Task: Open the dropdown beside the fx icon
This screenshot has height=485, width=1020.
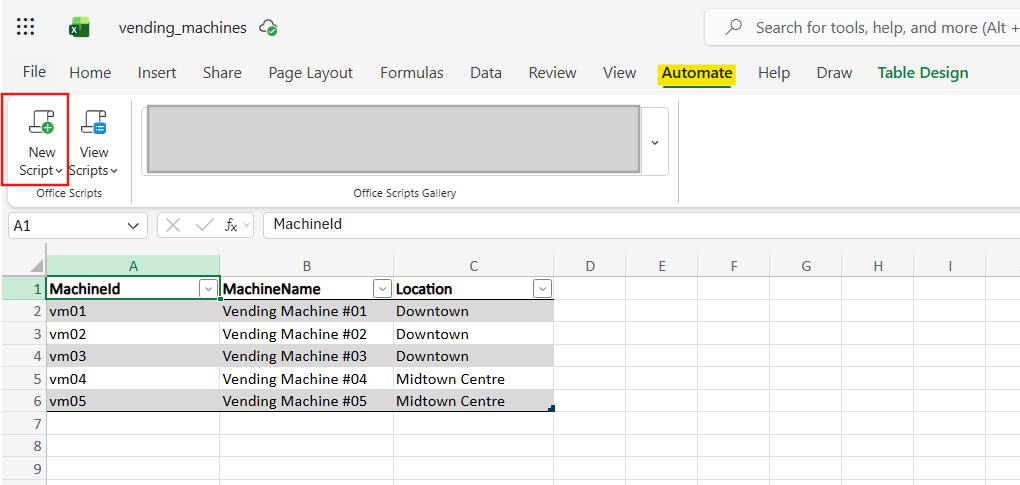Action: tap(247, 226)
